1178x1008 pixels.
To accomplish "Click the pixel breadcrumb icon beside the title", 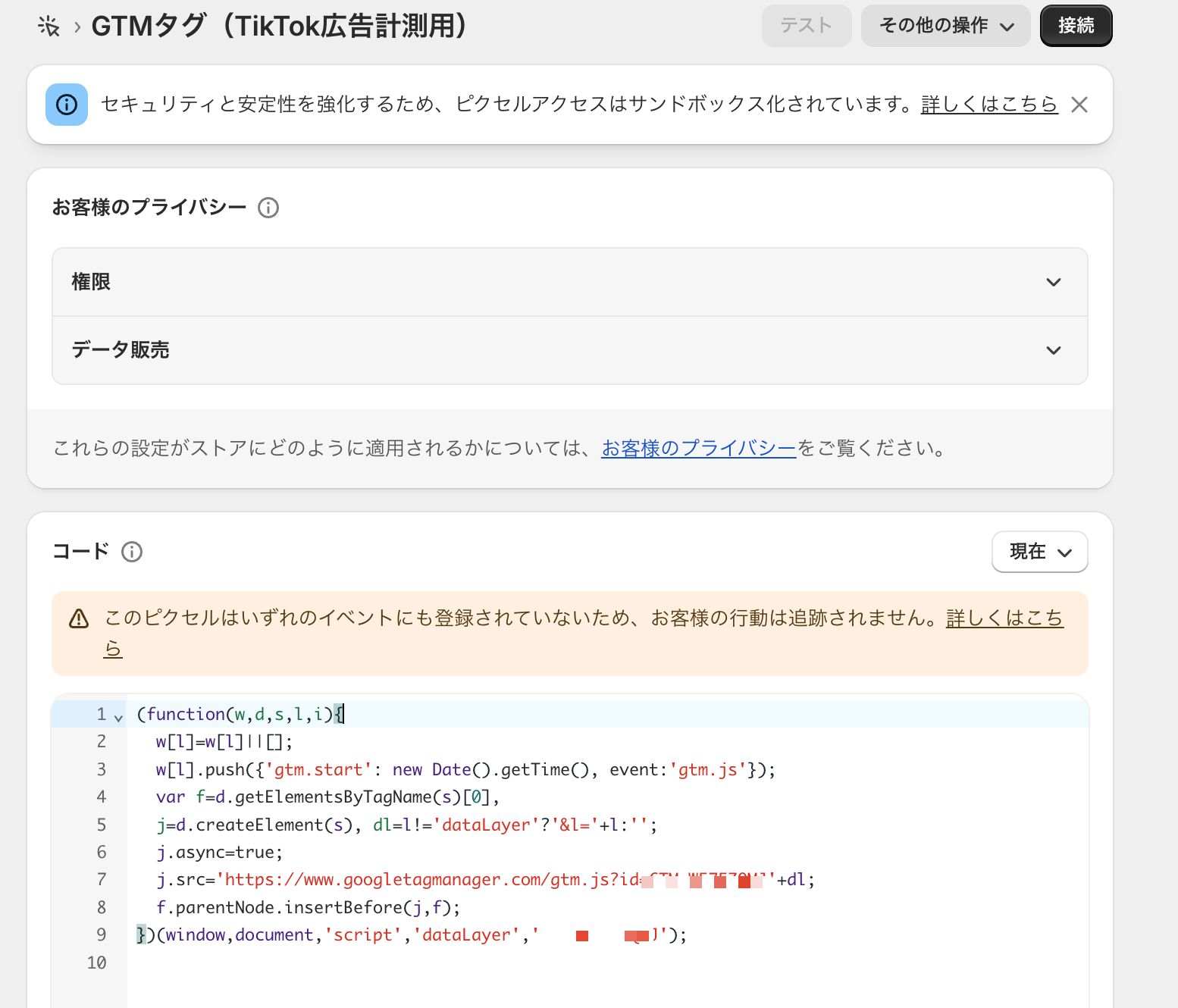I will [x=49, y=27].
